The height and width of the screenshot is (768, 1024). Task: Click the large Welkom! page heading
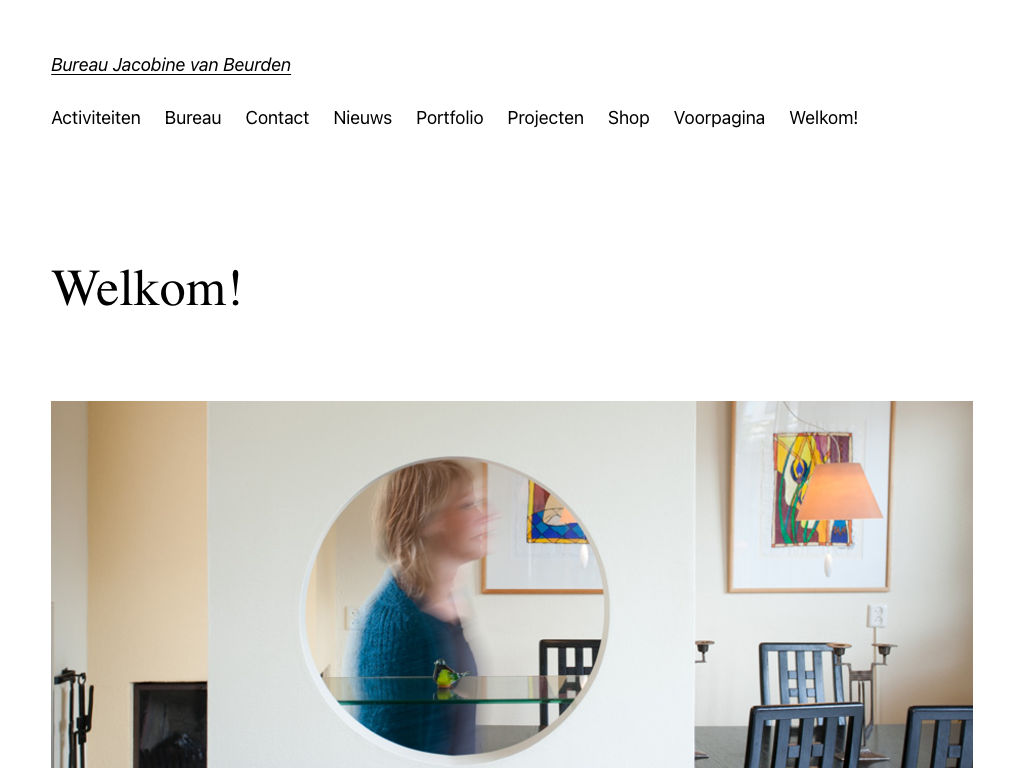(x=147, y=288)
